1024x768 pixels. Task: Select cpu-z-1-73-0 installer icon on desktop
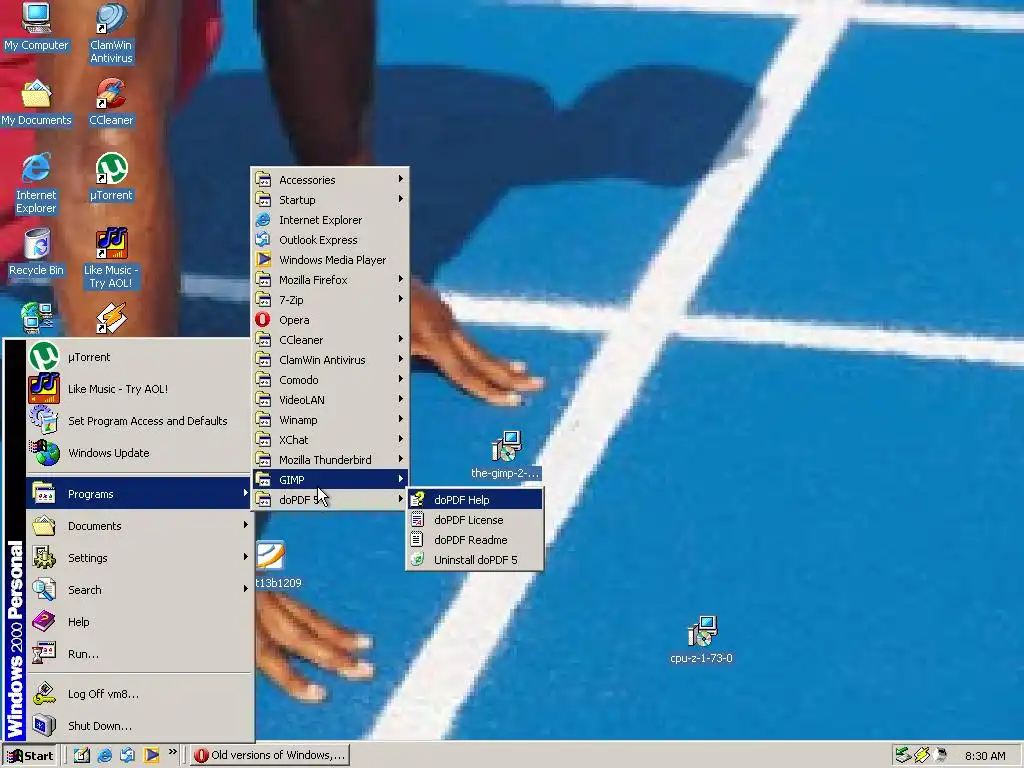(x=701, y=640)
